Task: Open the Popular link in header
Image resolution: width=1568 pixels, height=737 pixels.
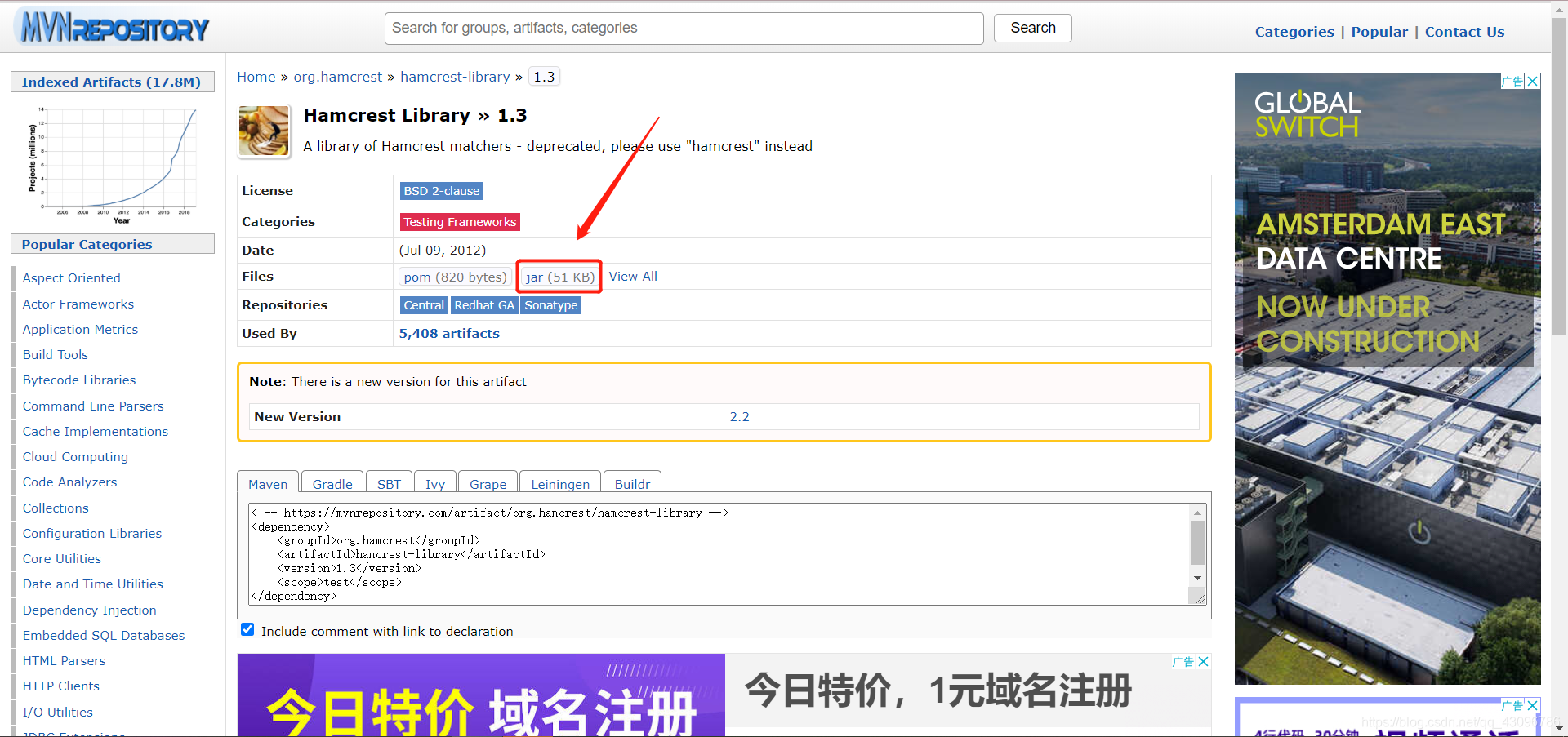Action: (1379, 32)
